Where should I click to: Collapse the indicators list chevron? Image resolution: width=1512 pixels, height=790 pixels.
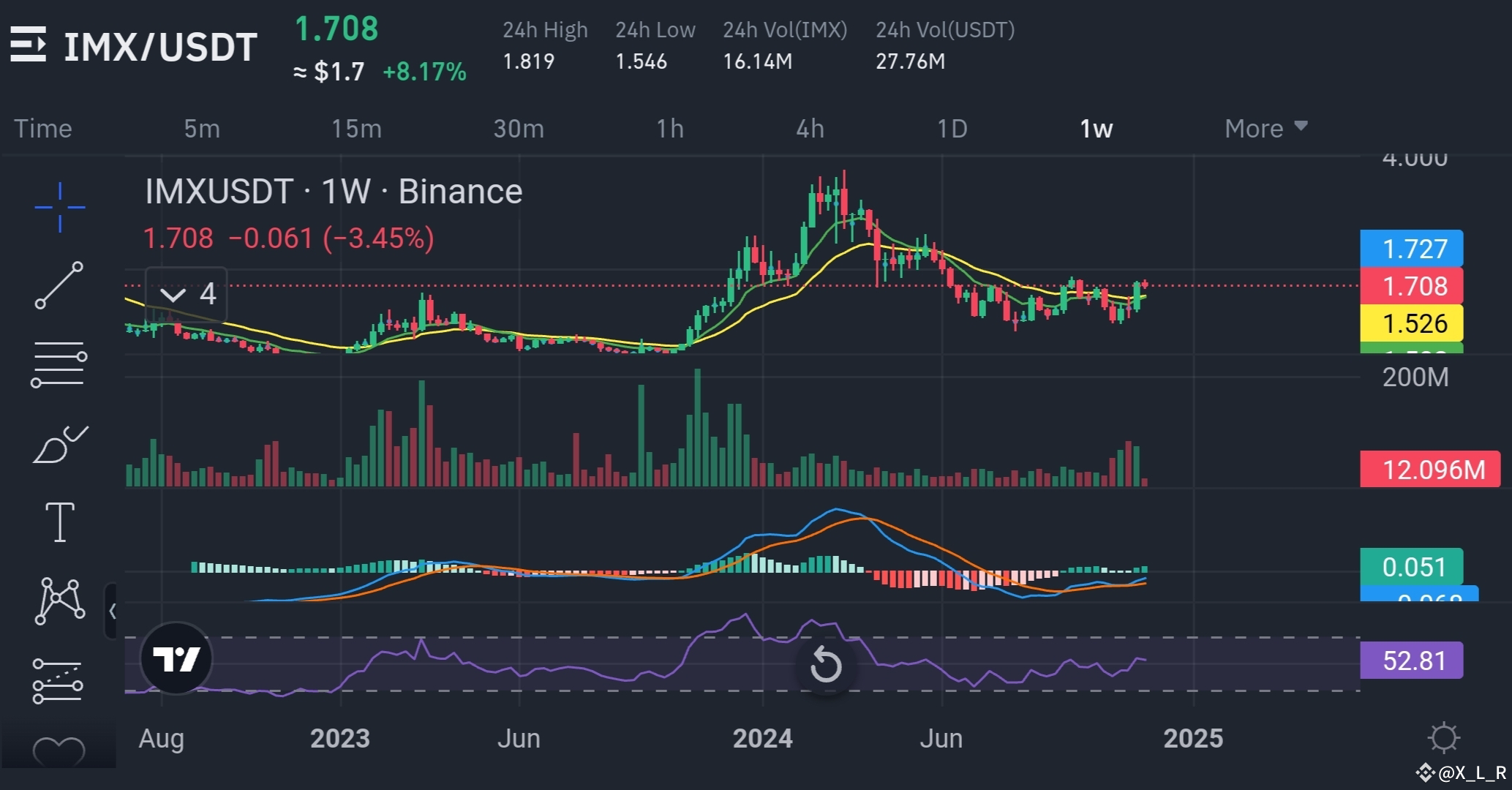[x=174, y=295]
